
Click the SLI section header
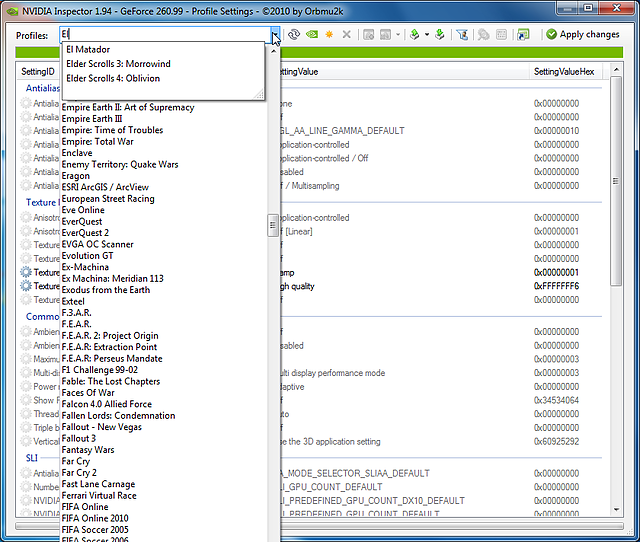[32, 458]
